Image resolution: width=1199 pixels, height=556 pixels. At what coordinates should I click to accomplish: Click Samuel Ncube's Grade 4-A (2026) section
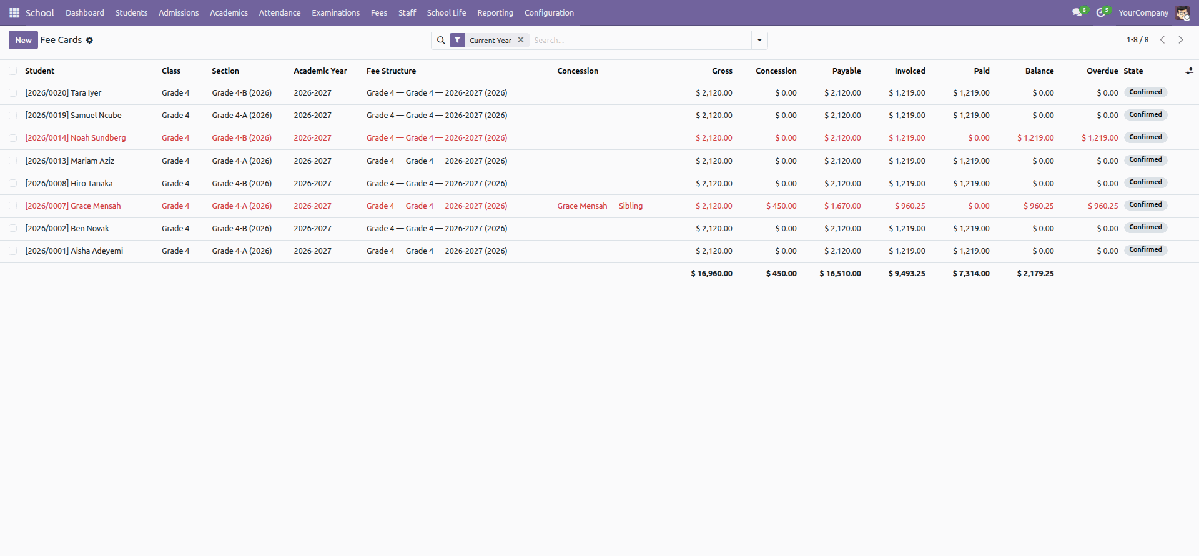[x=242, y=115]
